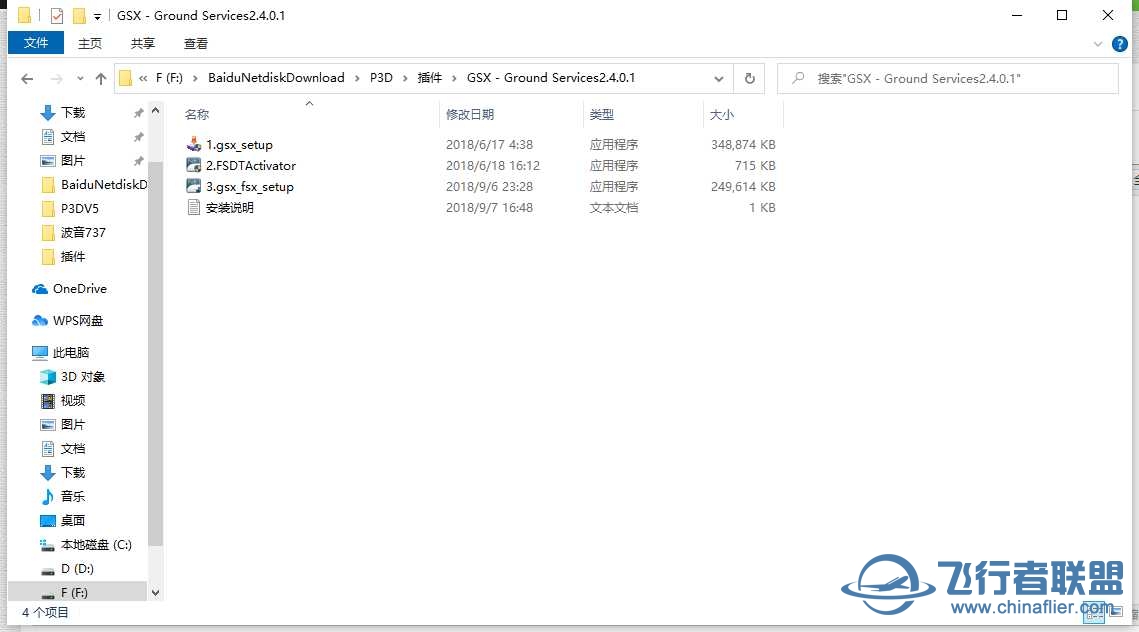Expand subfolders after P3D in the breadcrumb

pyautogui.click(x=405, y=78)
